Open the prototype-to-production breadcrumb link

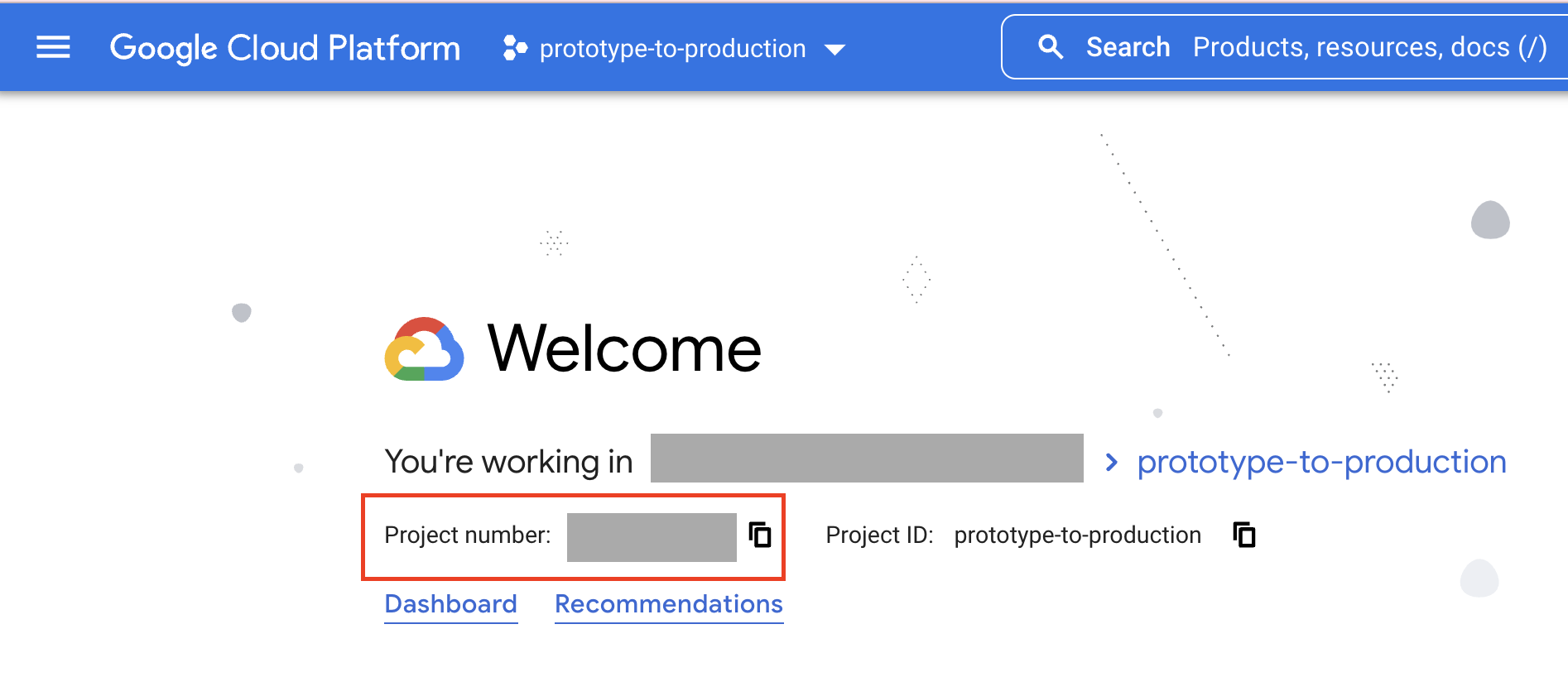[1321, 462]
